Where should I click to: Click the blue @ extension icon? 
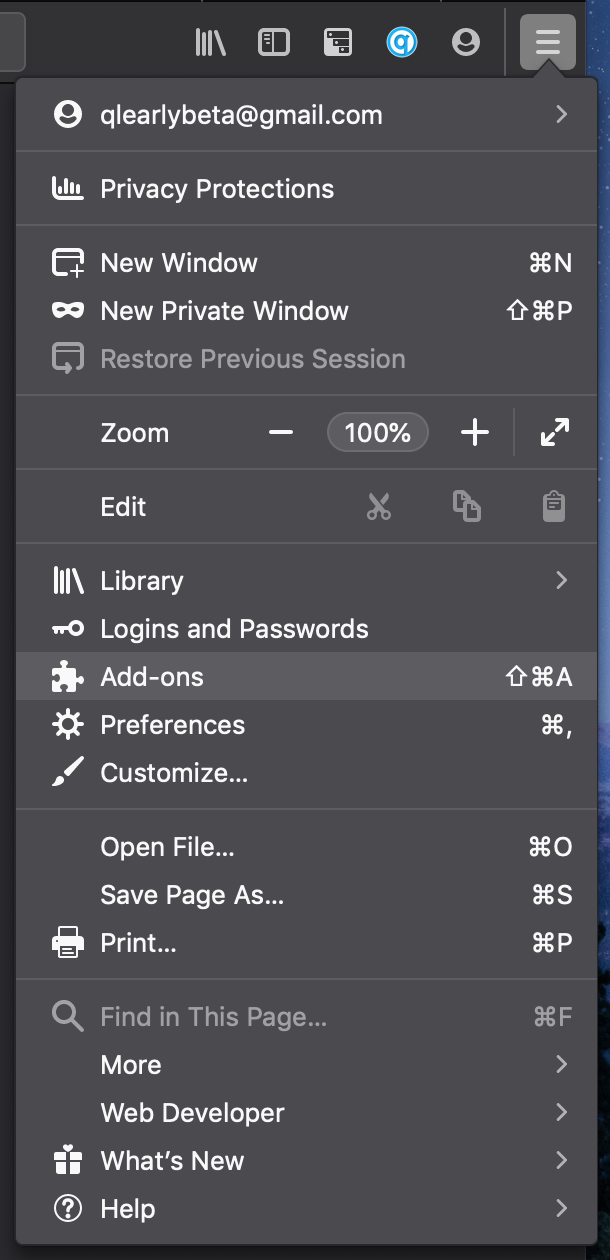coord(402,42)
